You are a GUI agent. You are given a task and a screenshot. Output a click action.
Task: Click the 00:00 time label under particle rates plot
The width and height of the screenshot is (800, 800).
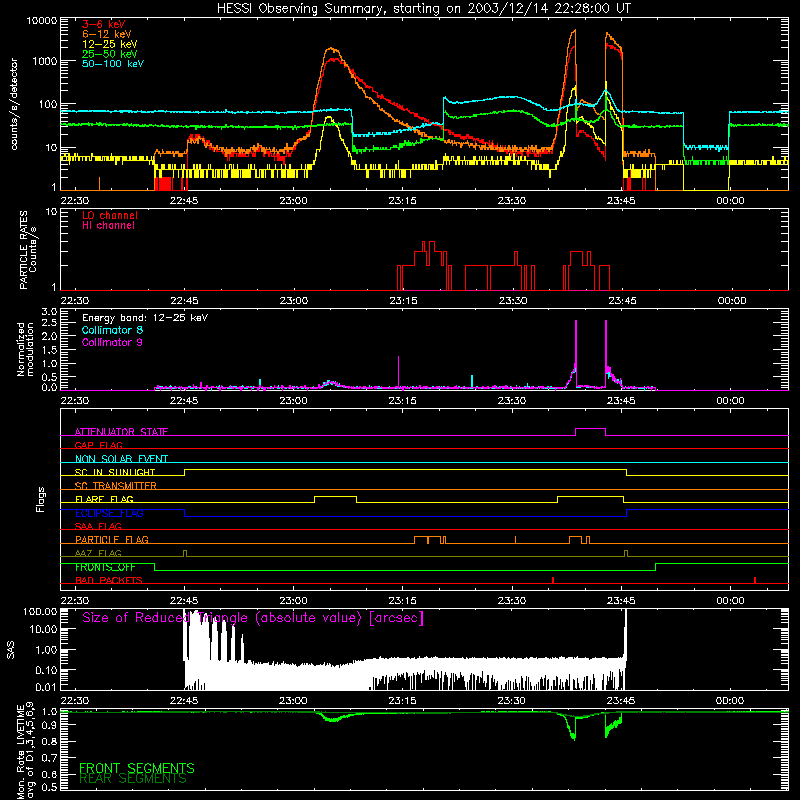[x=732, y=301]
